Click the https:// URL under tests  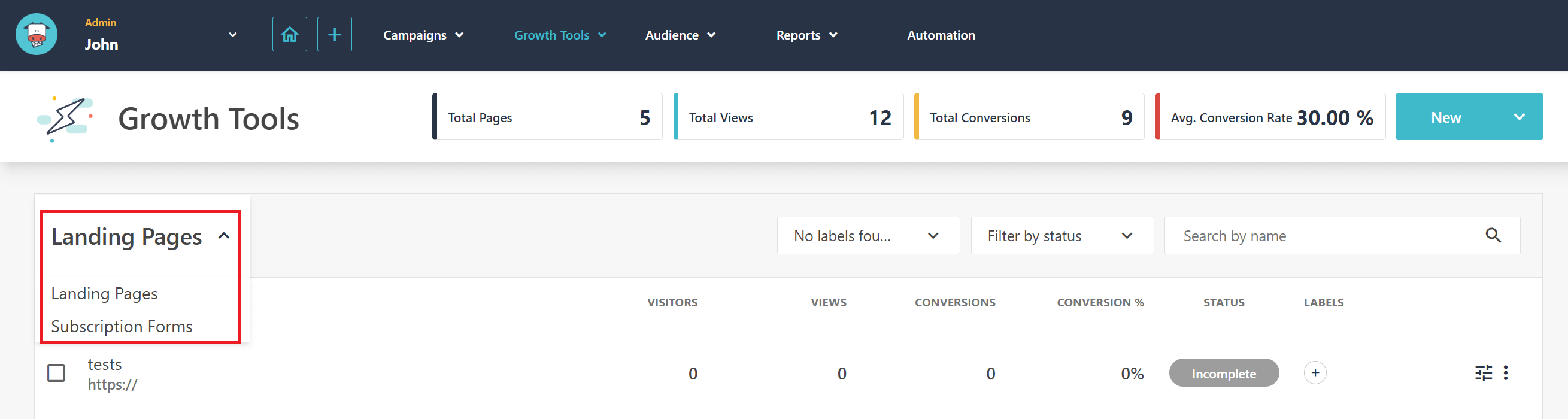(113, 385)
